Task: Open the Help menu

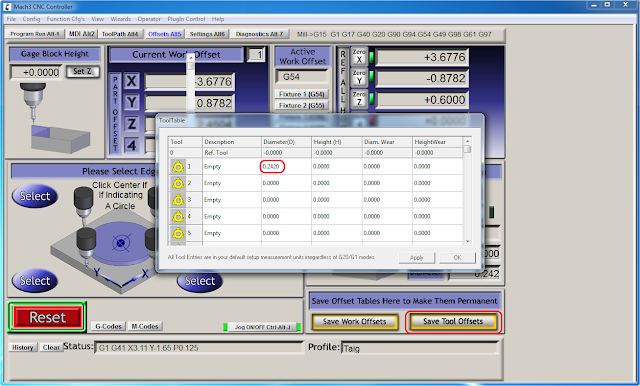Action: point(218,19)
